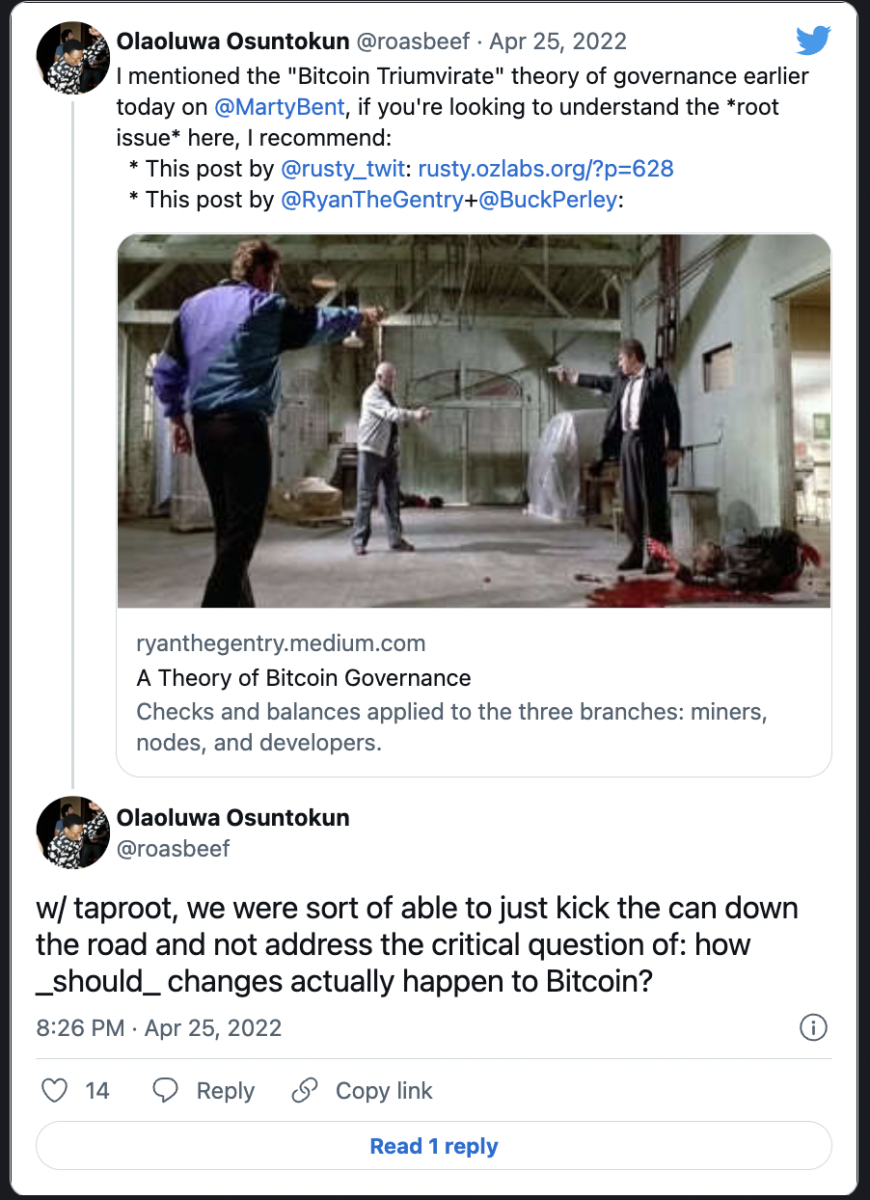This screenshot has height=1200, width=870.
Task: Click the Read 1 reply button
Action: coord(434,1146)
